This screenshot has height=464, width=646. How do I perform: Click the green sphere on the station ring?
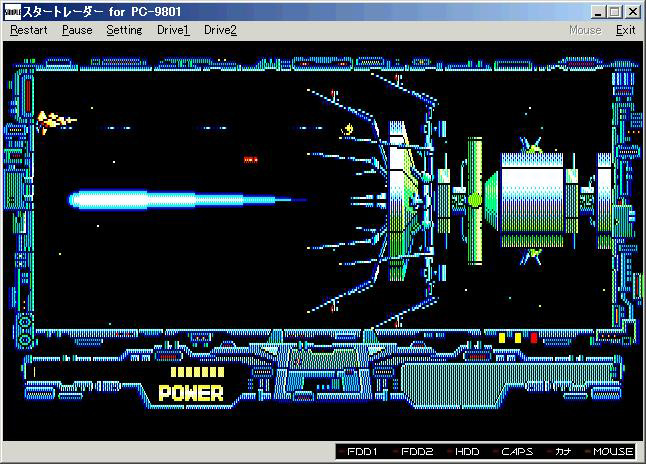[475, 200]
